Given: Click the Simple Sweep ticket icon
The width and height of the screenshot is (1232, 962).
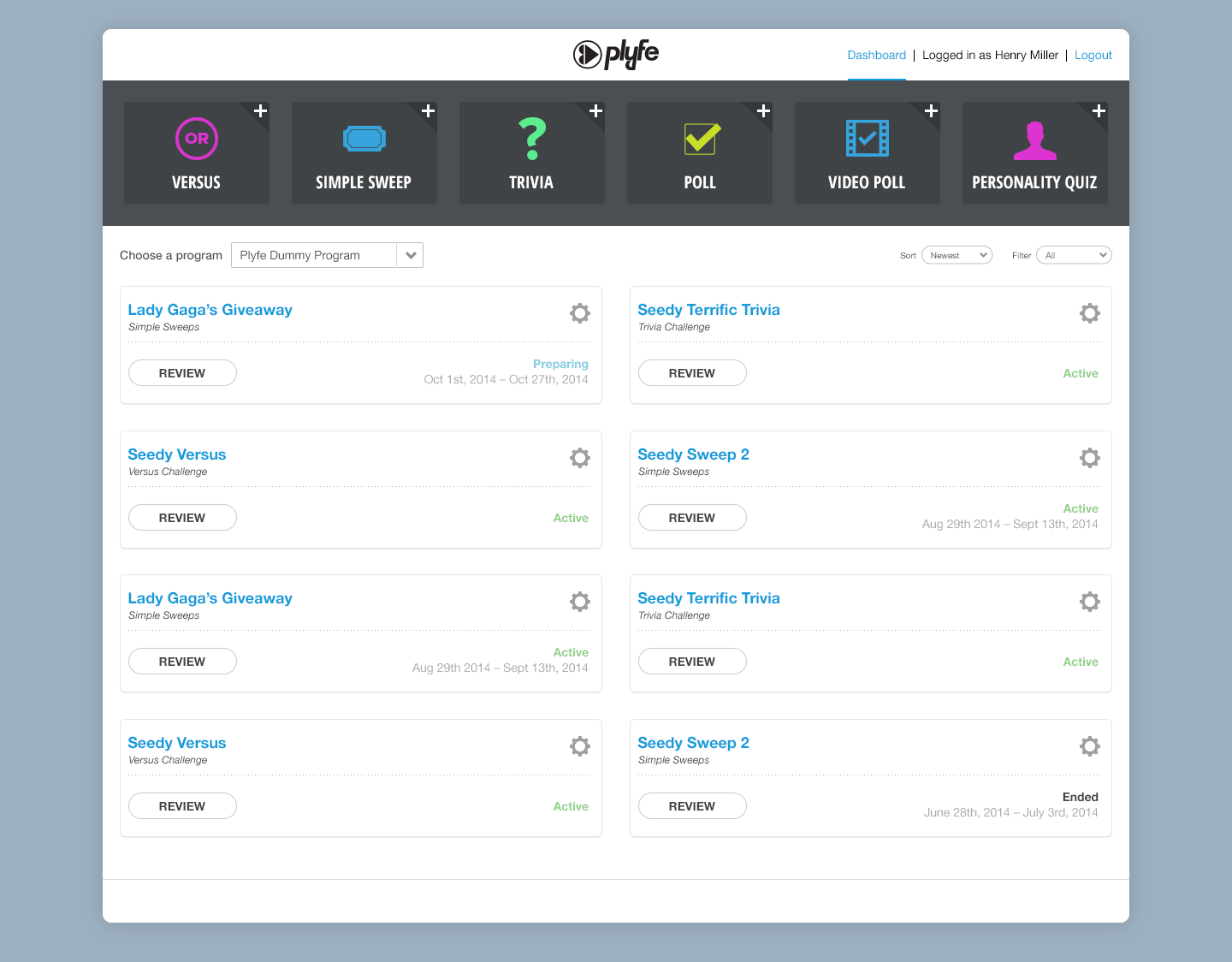Looking at the screenshot, I should click(364, 139).
